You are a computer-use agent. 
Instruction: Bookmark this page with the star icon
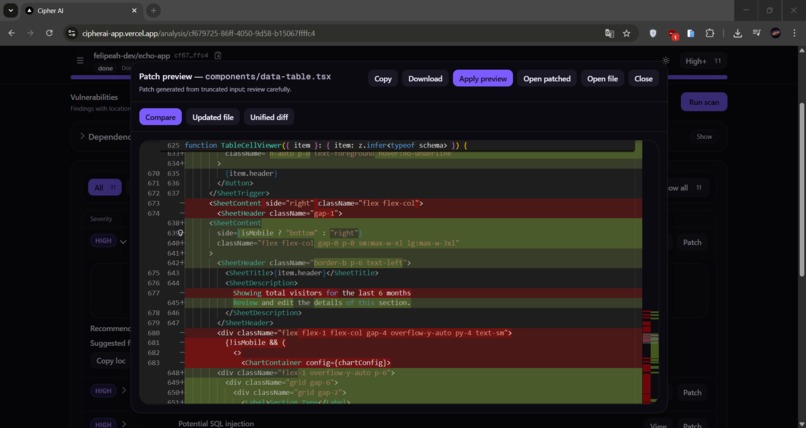click(x=626, y=33)
